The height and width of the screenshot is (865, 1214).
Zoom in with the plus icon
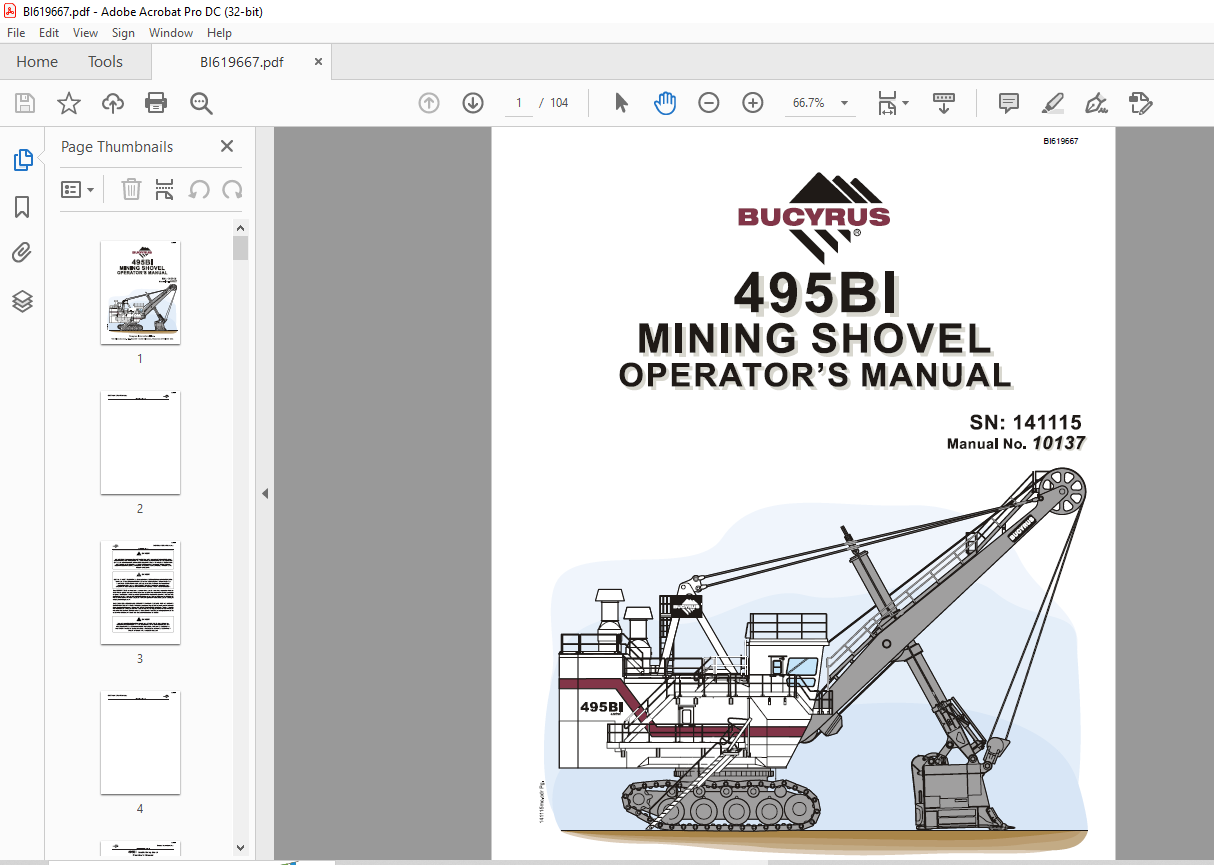coord(753,103)
